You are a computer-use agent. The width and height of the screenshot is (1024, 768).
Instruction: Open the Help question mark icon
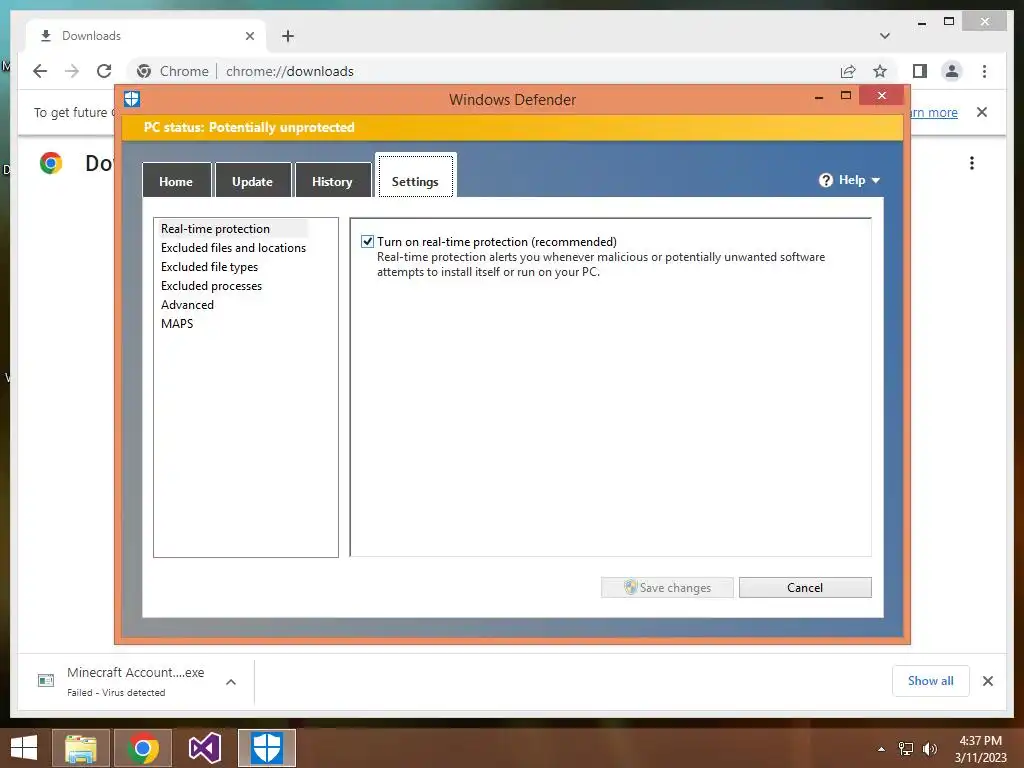click(x=825, y=180)
